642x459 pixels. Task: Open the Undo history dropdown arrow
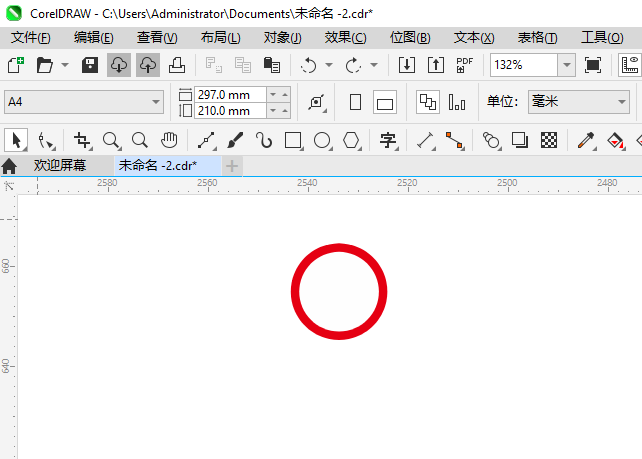pos(329,65)
